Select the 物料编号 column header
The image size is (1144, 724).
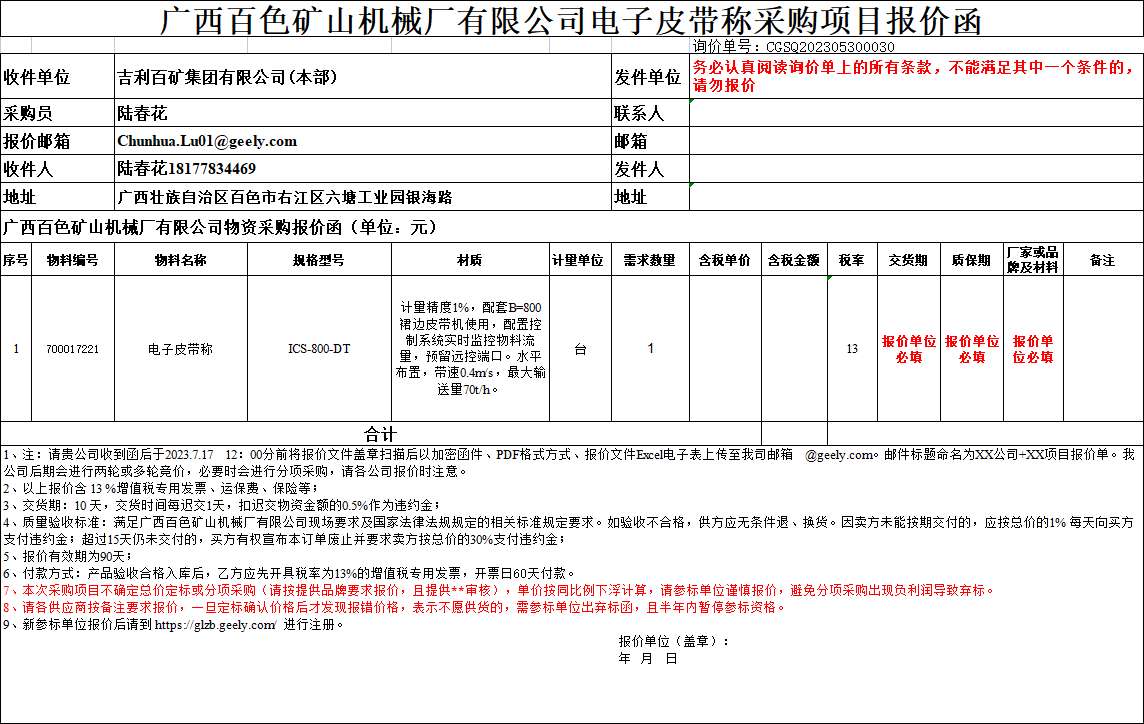pos(73,260)
